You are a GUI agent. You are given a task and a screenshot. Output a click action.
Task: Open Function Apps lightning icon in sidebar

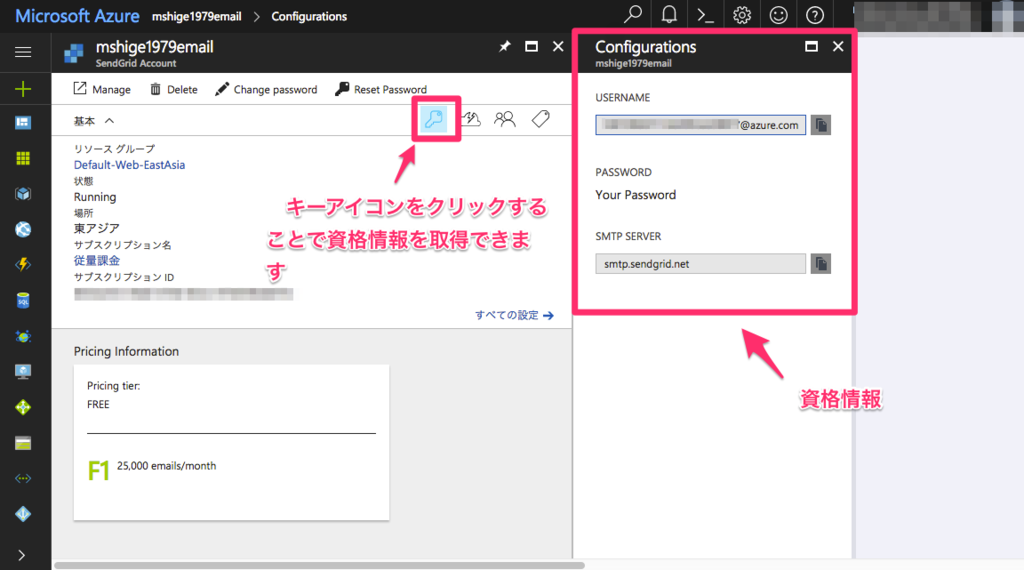pyautogui.click(x=23, y=264)
